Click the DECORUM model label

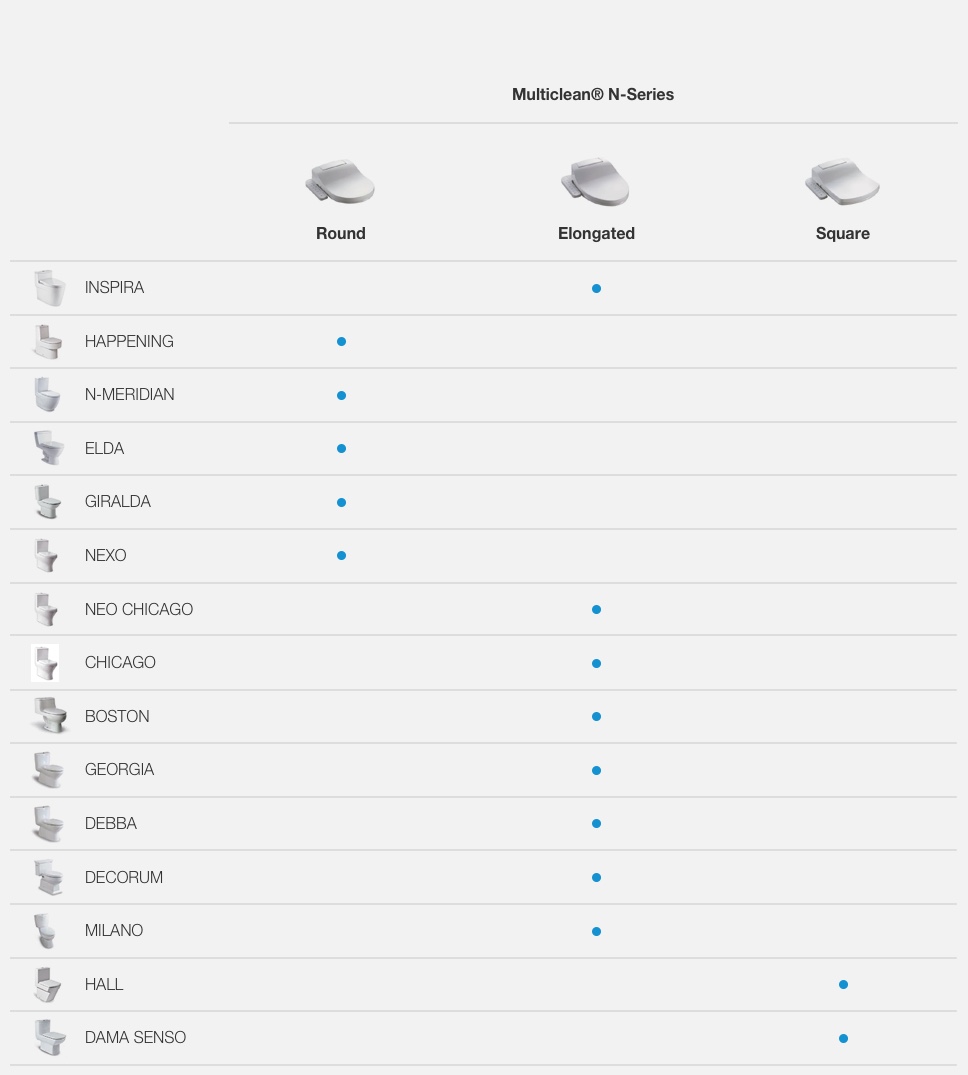[123, 878]
